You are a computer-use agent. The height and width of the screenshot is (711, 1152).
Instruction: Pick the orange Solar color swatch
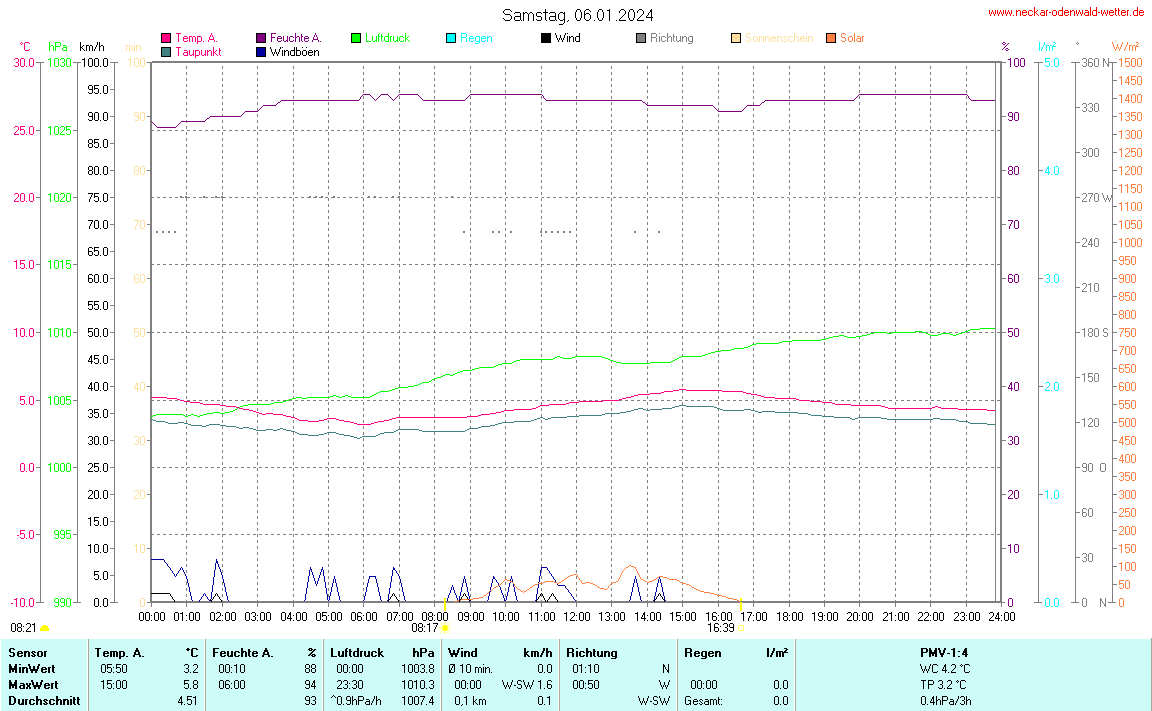click(831, 39)
